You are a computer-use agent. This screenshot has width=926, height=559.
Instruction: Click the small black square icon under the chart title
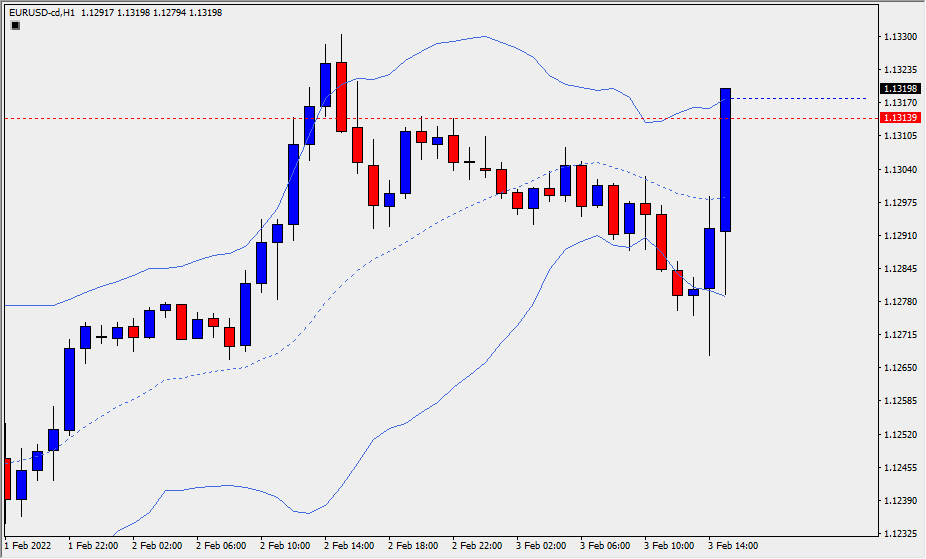pos(15,26)
